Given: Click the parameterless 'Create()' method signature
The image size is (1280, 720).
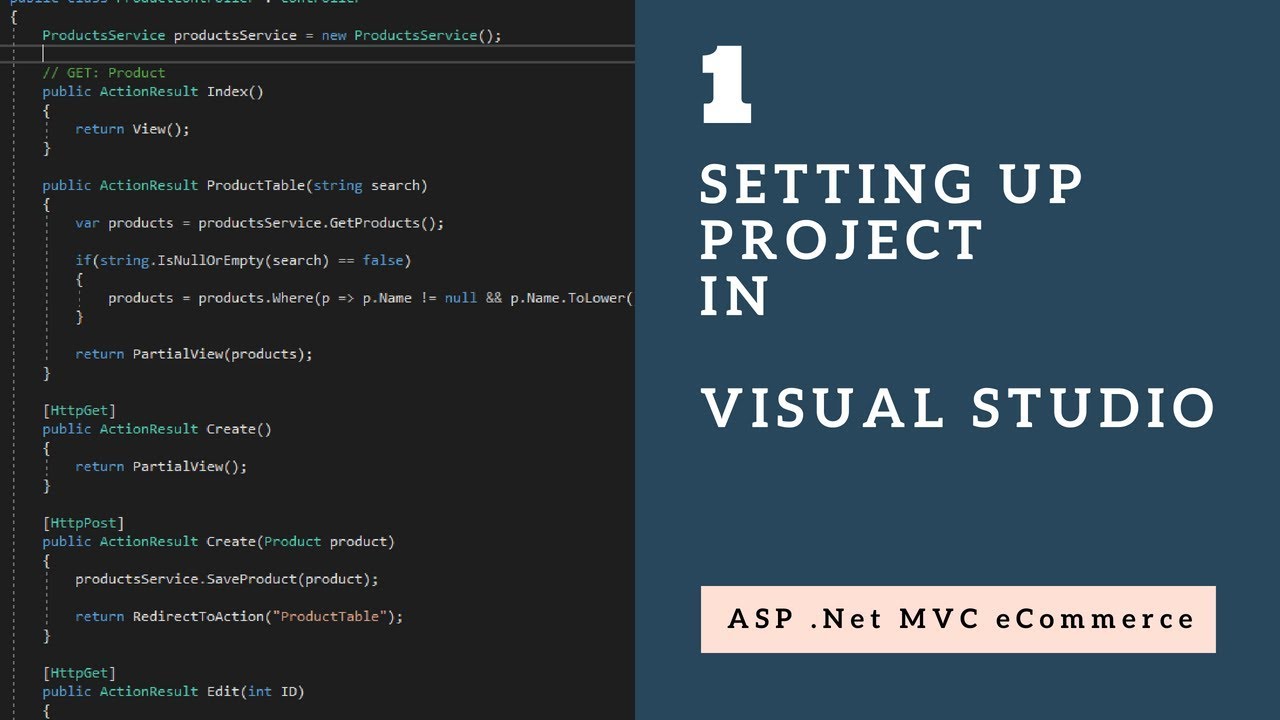Looking at the screenshot, I should pyautogui.click(x=157, y=429).
